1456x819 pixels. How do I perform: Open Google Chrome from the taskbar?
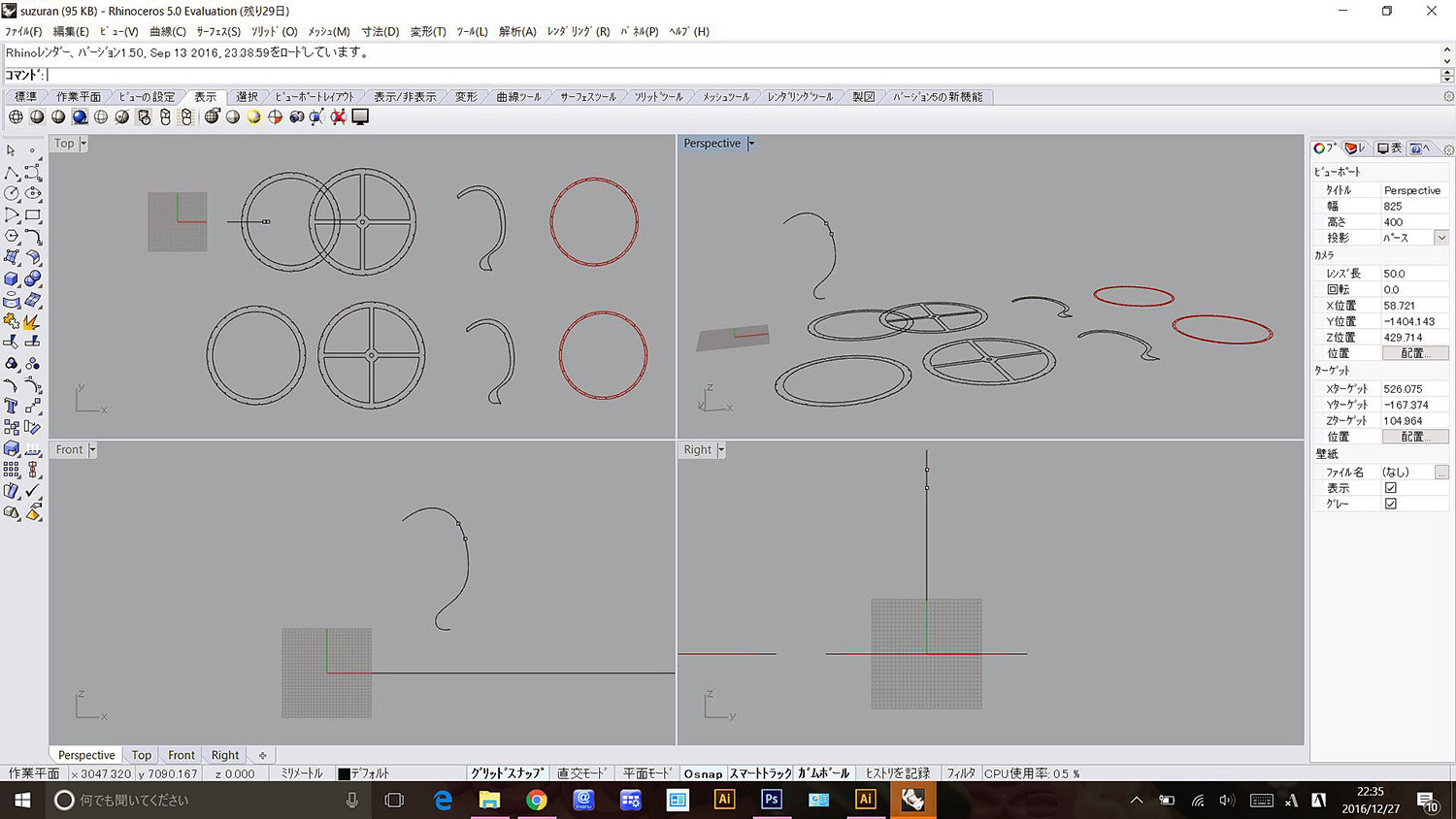[x=536, y=800]
